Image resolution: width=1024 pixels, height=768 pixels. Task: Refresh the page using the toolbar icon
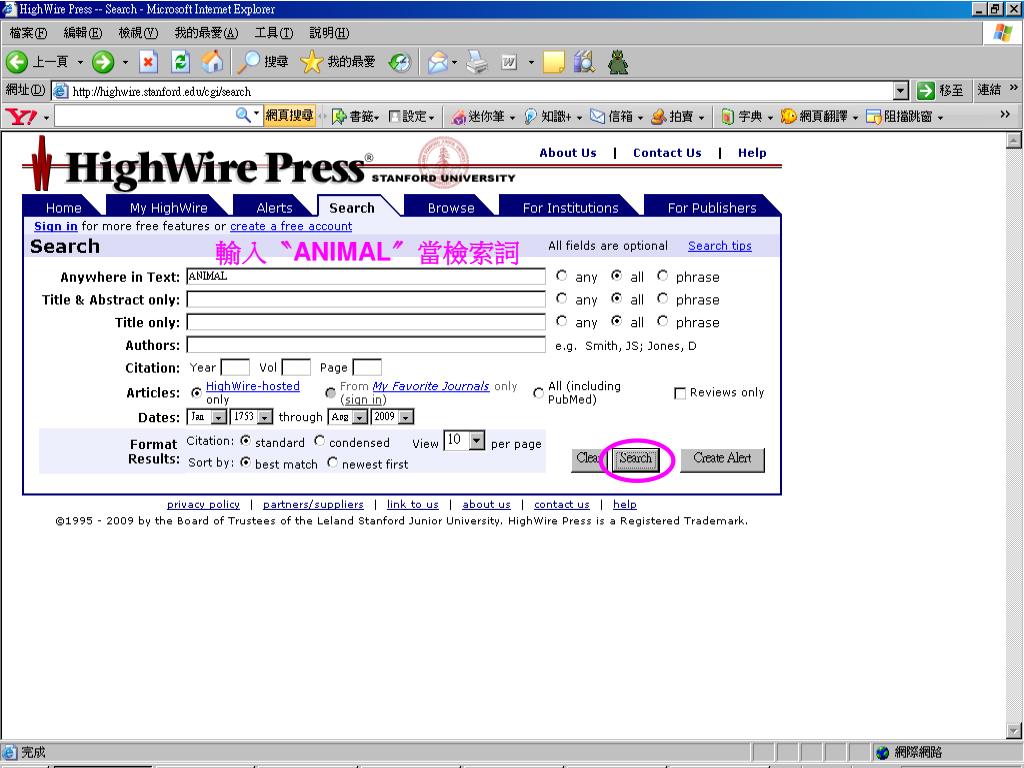[181, 62]
